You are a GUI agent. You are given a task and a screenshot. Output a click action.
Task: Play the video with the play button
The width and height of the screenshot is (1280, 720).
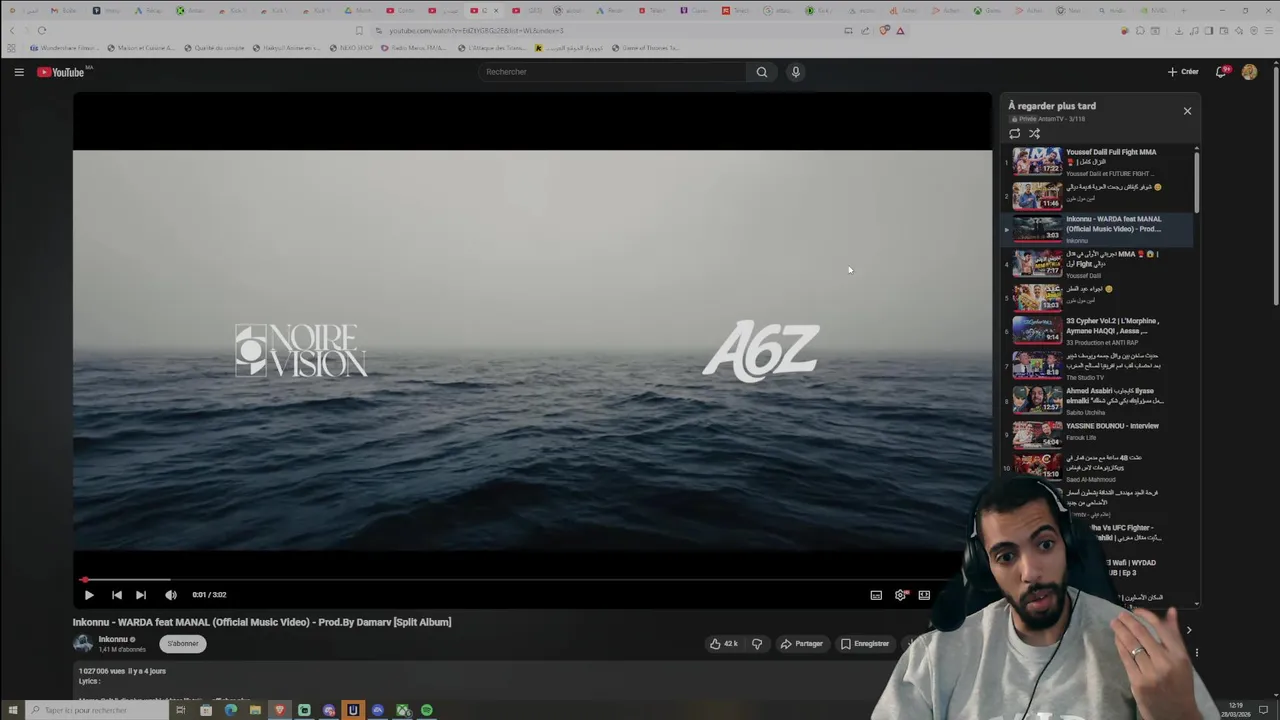[x=89, y=595]
